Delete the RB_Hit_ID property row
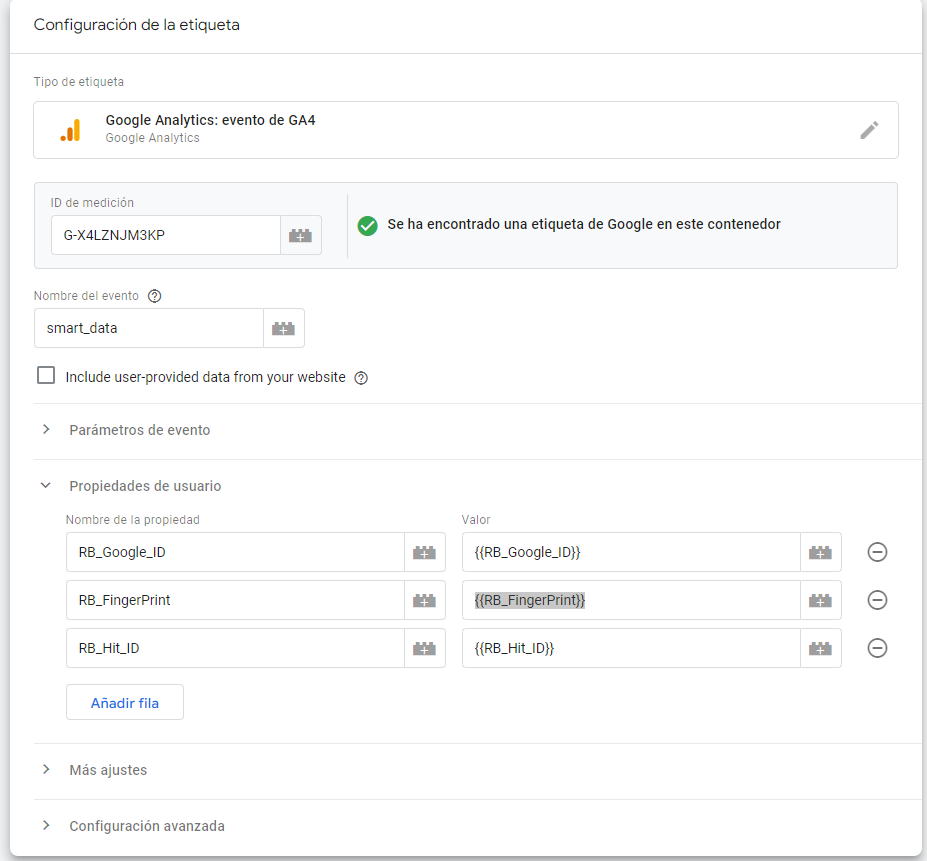The height and width of the screenshot is (861, 927). [877, 648]
